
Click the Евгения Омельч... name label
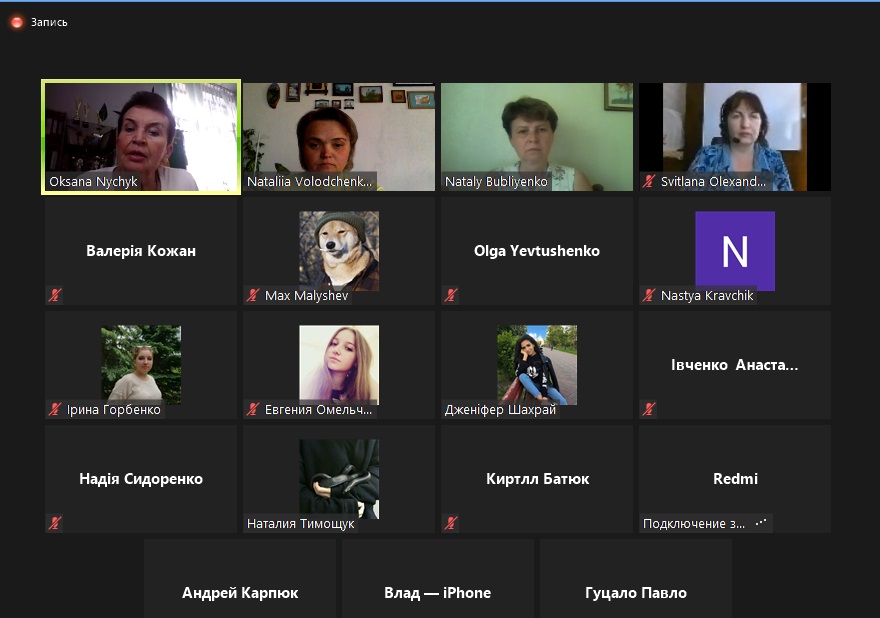pos(318,410)
